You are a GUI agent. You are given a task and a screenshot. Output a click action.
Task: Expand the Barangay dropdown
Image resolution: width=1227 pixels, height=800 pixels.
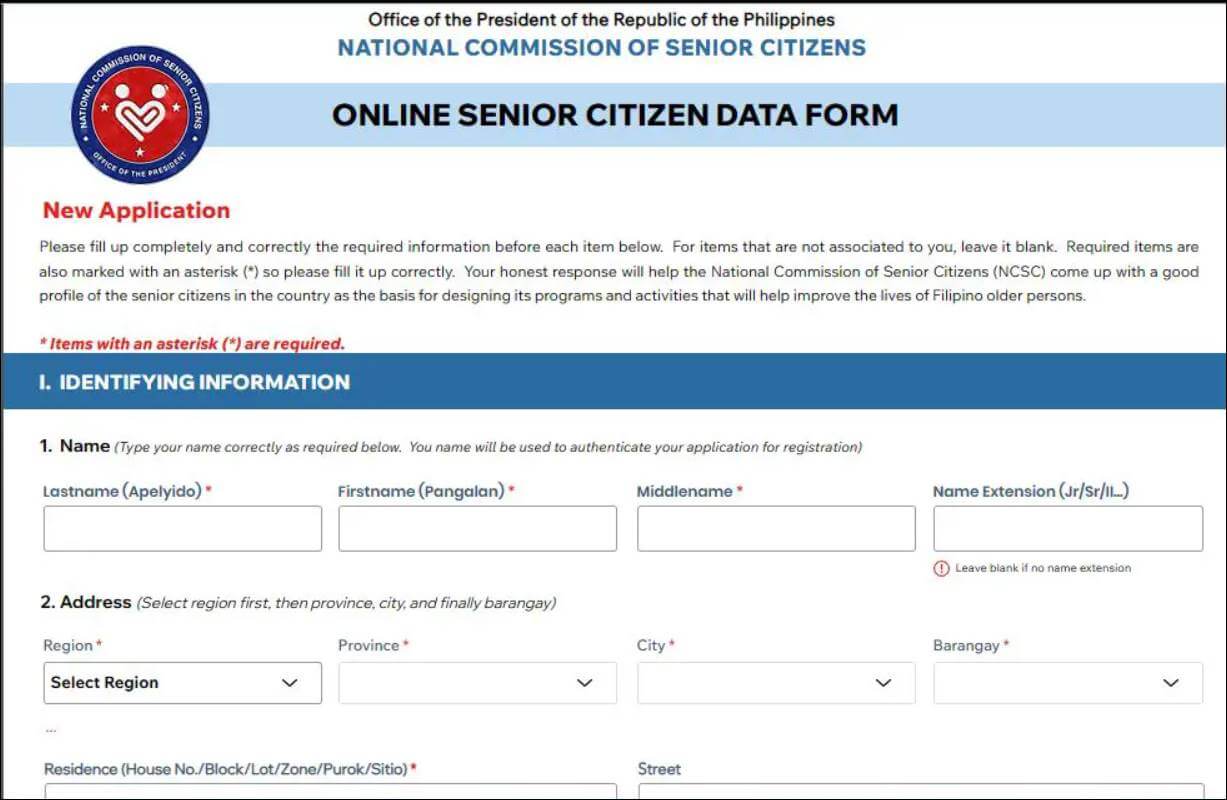coord(1067,683)
